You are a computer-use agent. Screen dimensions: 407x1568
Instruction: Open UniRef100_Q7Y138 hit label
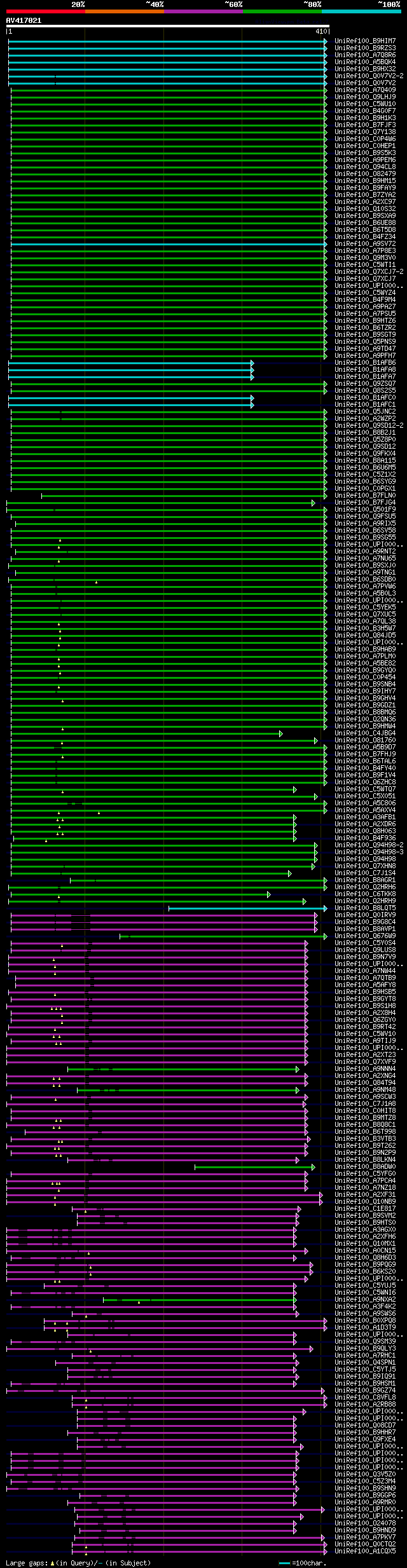365,132
